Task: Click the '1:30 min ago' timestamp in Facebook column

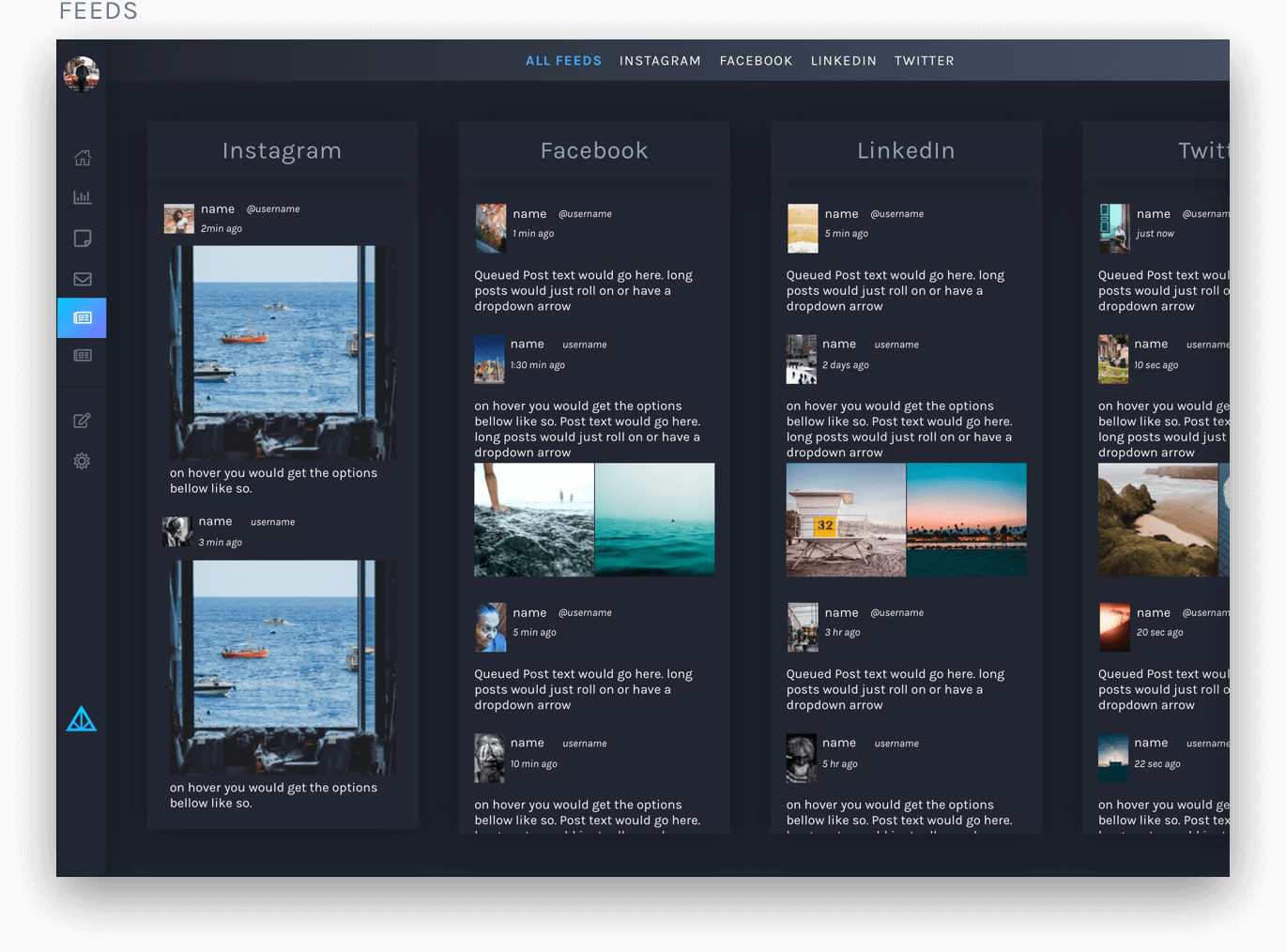Action: (538, 365)
